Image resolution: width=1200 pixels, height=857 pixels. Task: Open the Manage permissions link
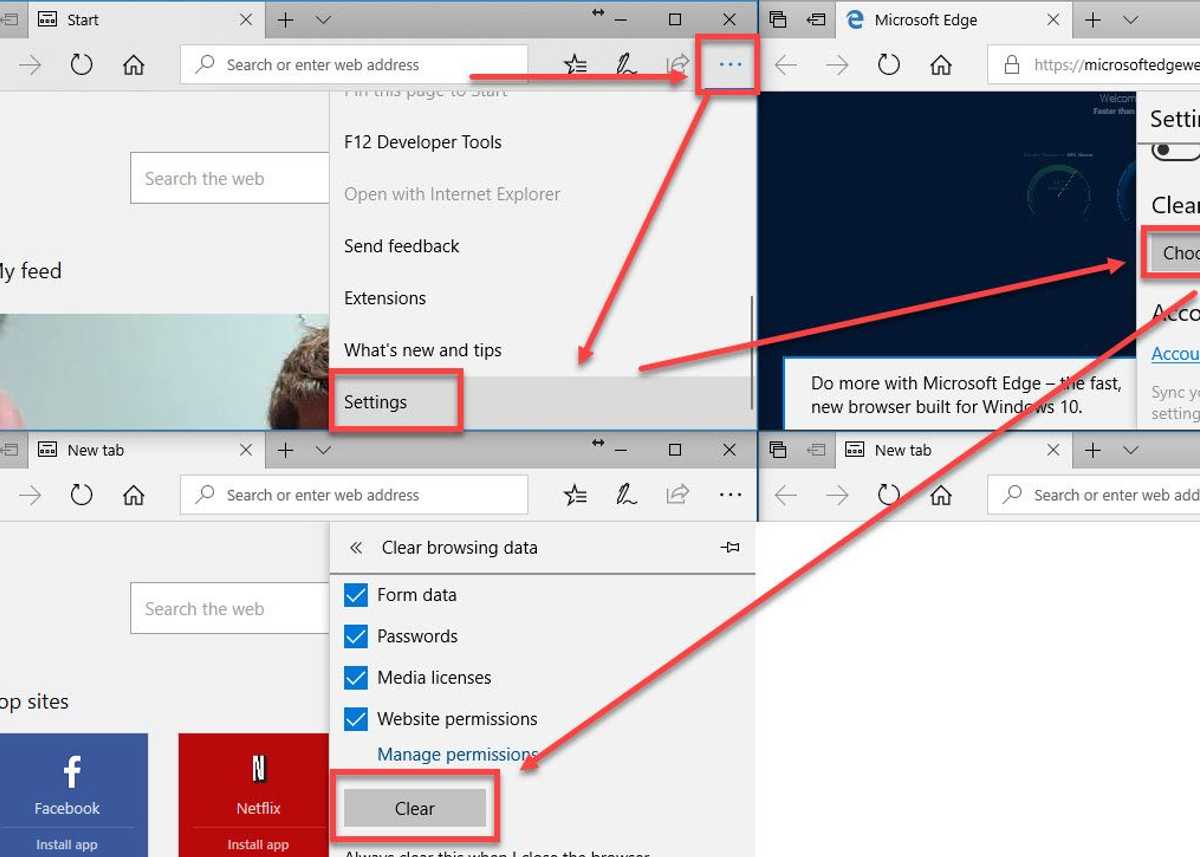pyautogui.click(x=458, y=754)
